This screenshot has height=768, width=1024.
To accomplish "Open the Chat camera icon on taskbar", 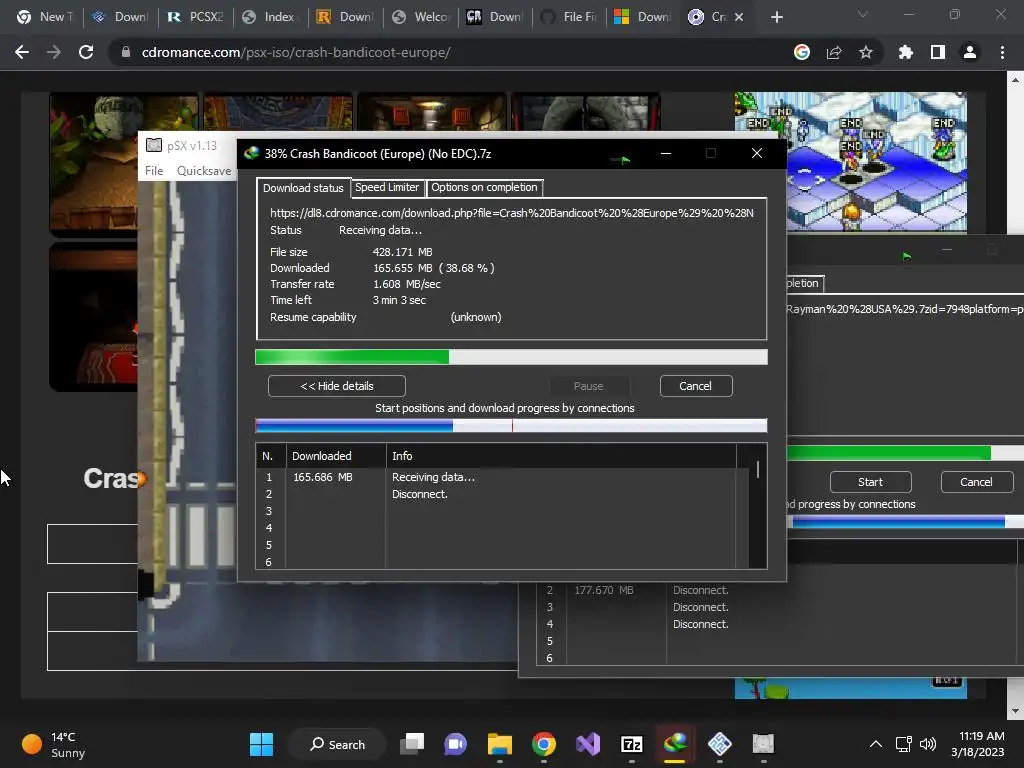I will tap(455, 744).
